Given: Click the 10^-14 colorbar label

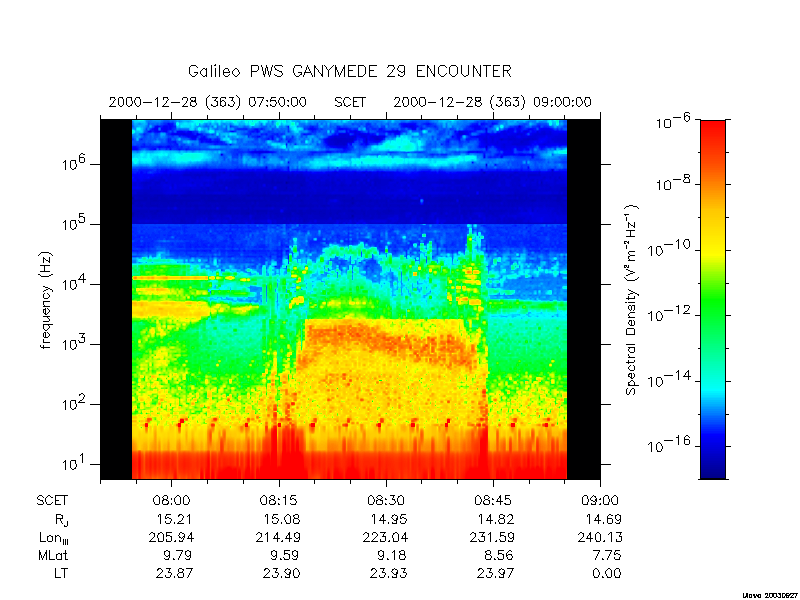Looking at the screenshot, I should pos(668,380).
